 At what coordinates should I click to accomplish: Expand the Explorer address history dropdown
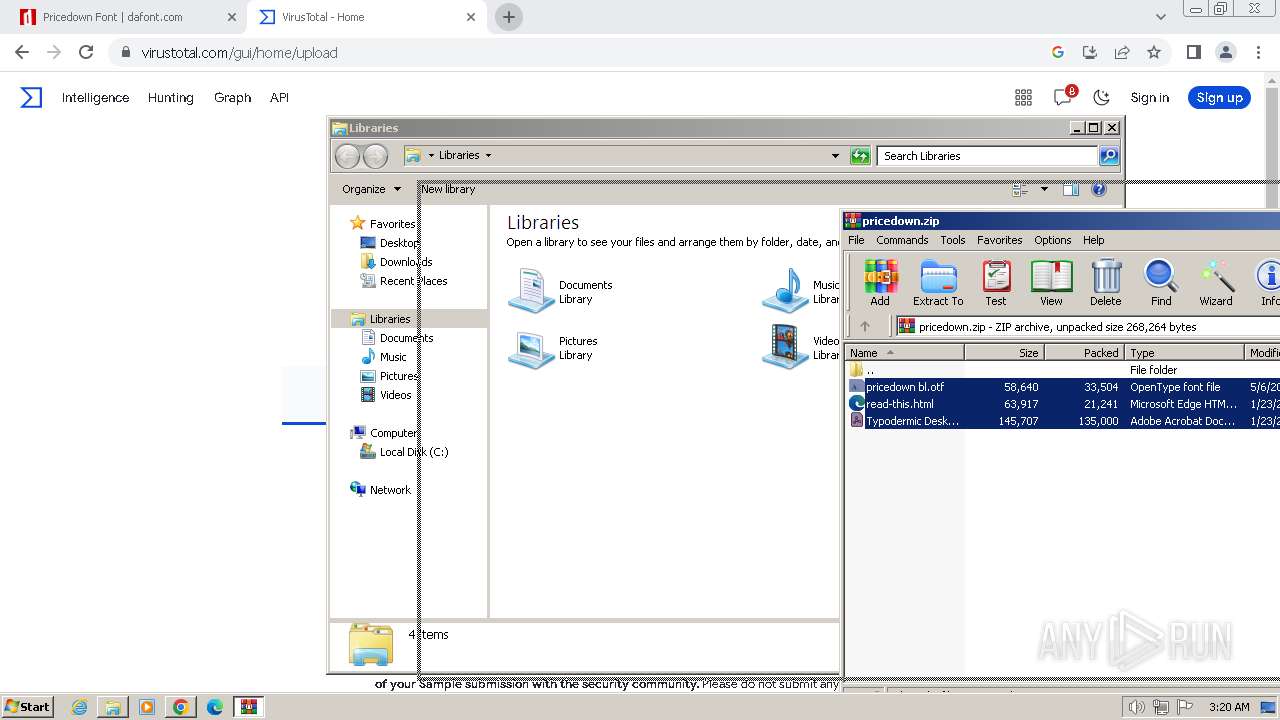click(x=835, y=156)
